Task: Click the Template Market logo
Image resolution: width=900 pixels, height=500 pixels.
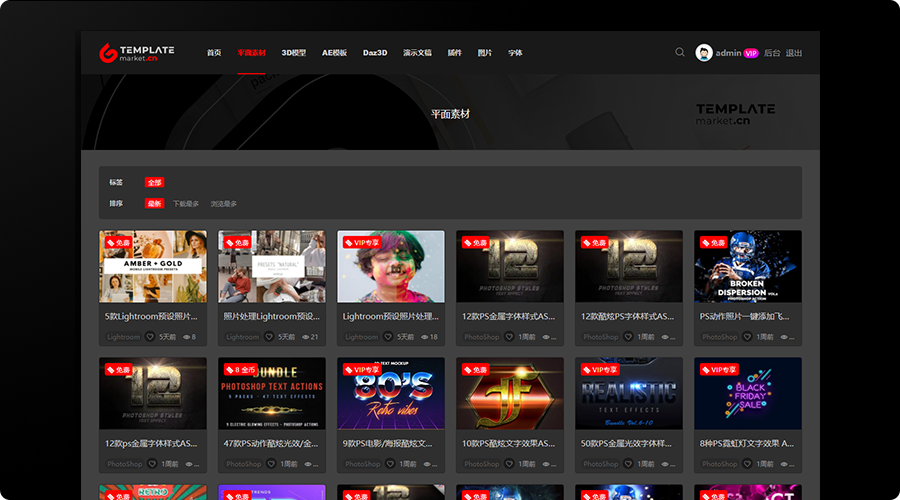Action: 137,53
